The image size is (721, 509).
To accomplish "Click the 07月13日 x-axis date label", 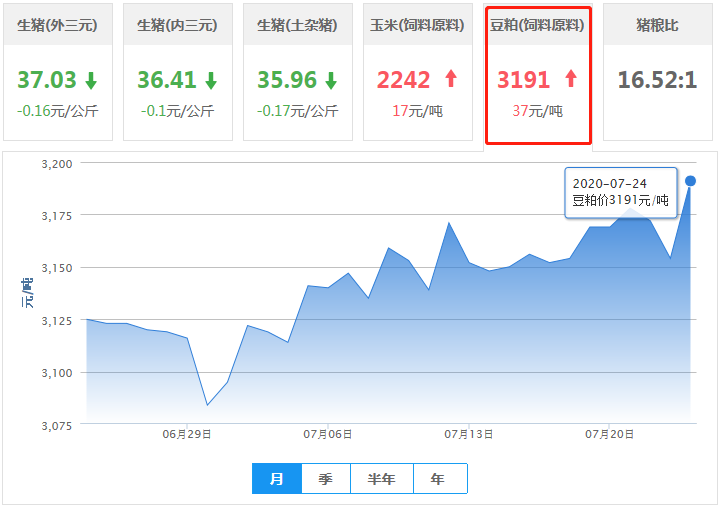I will [x=469, y=434].
